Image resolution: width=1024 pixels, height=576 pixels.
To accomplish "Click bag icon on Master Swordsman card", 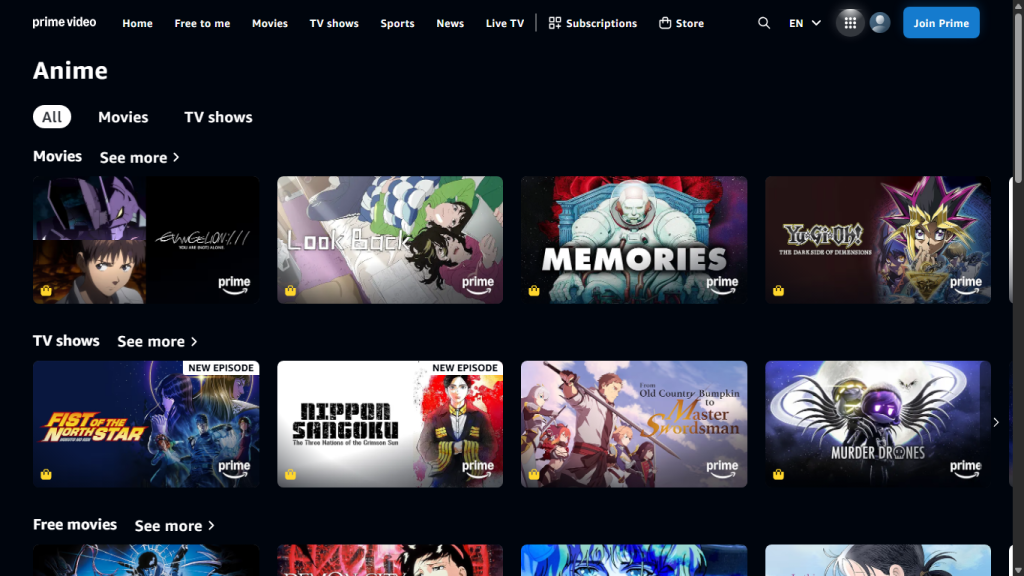I will coord(534,475).
